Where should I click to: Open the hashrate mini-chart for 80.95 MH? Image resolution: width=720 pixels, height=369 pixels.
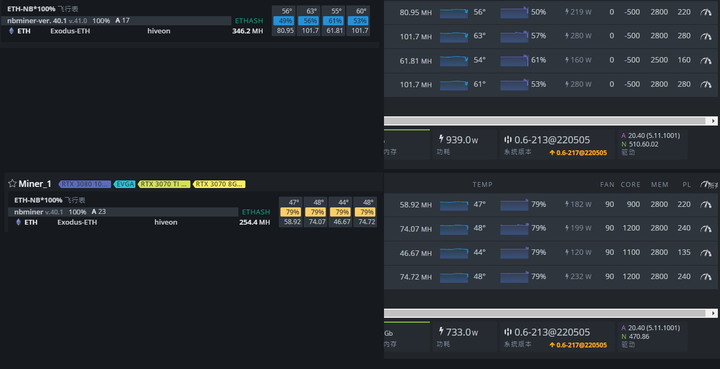pyautogui.click(x=454, y=13)
